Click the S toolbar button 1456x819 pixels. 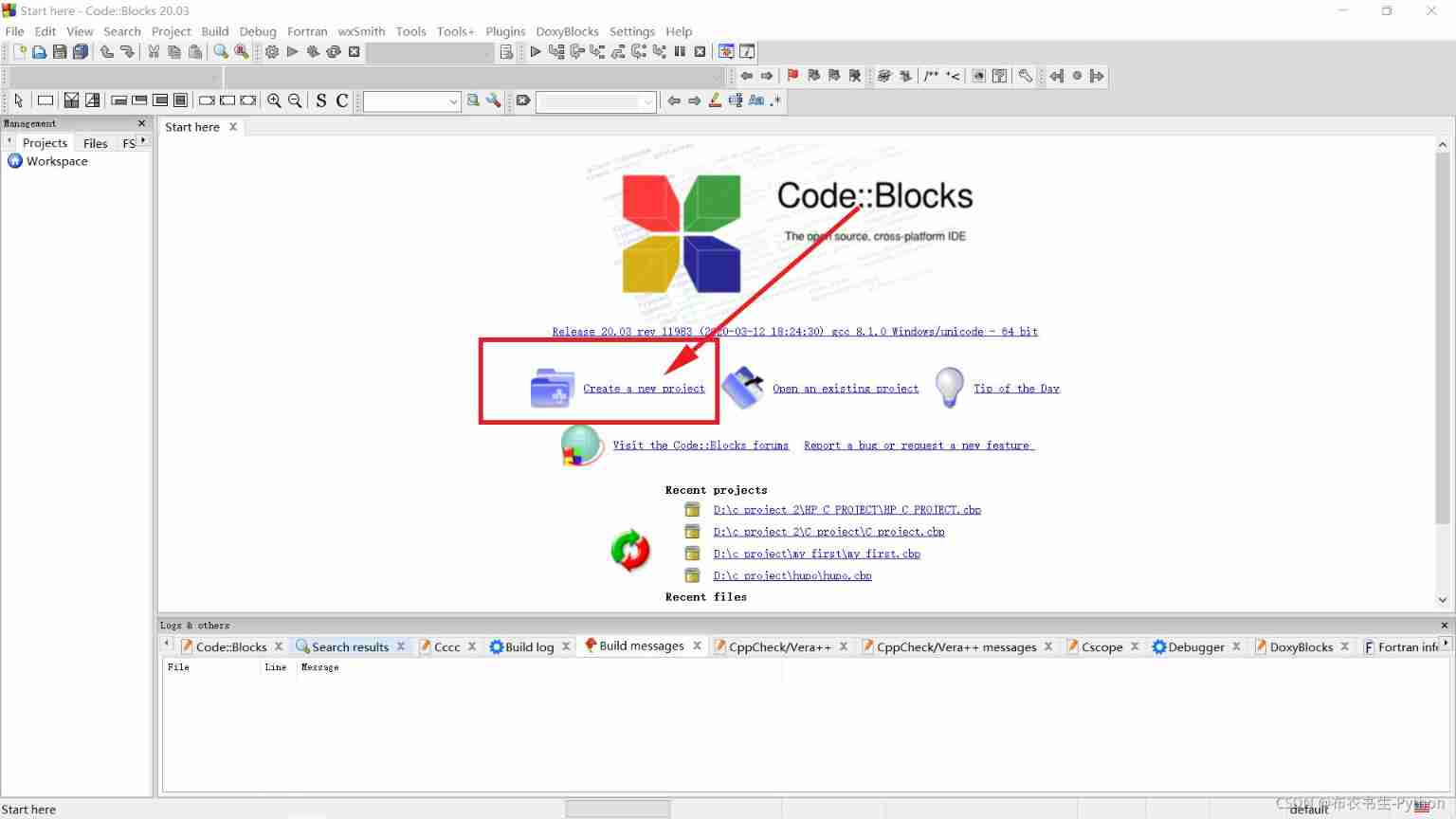tap(321, 100)
